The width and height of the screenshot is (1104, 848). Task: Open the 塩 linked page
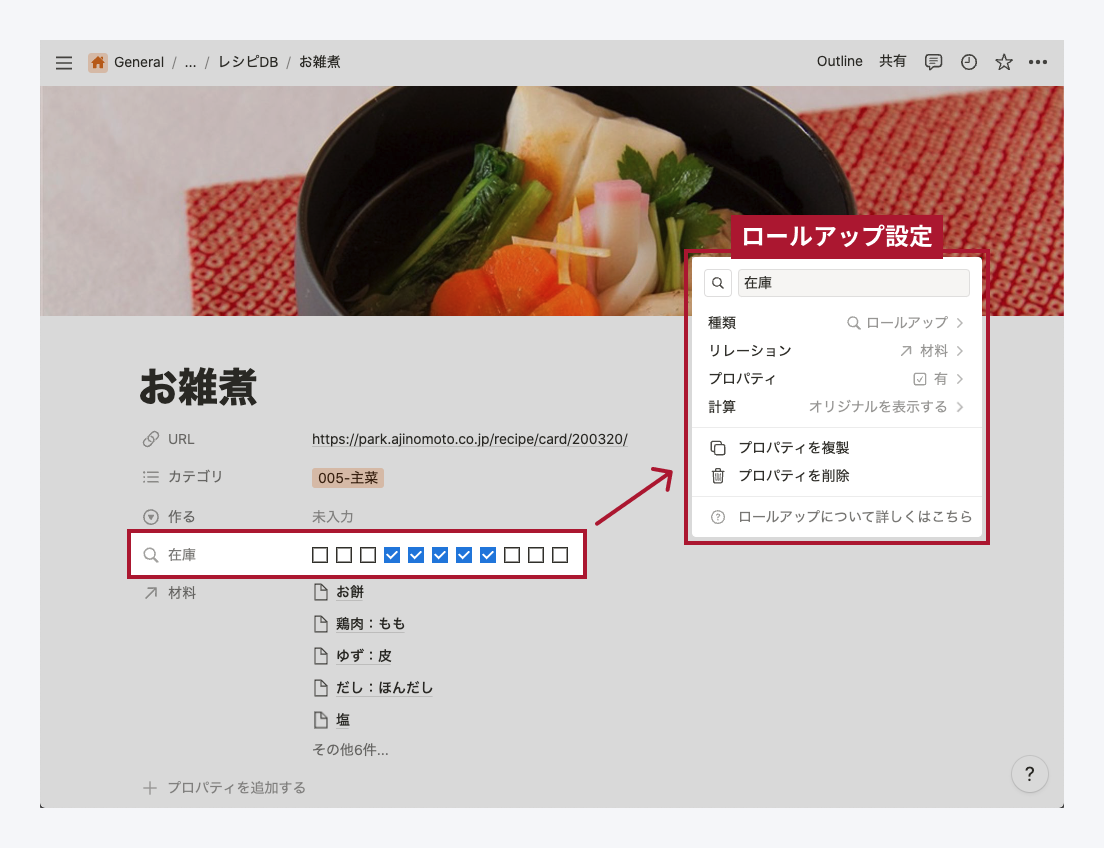343,719
